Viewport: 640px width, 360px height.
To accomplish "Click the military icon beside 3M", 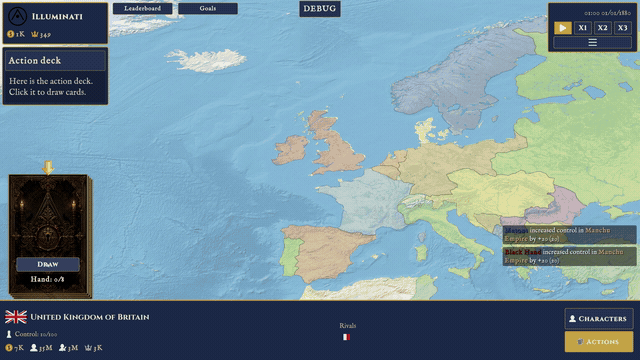I will coord(62,348).
